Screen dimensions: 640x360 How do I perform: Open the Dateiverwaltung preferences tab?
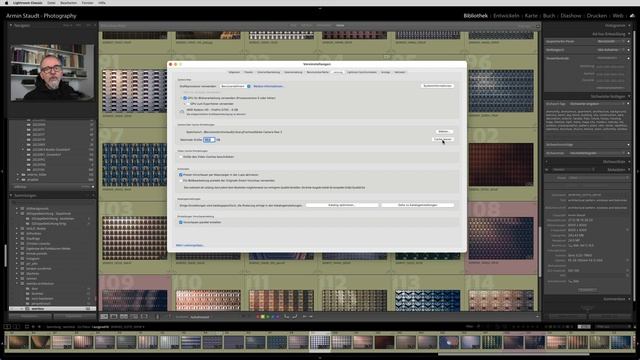pyautogui.click(x=293, y=72)
